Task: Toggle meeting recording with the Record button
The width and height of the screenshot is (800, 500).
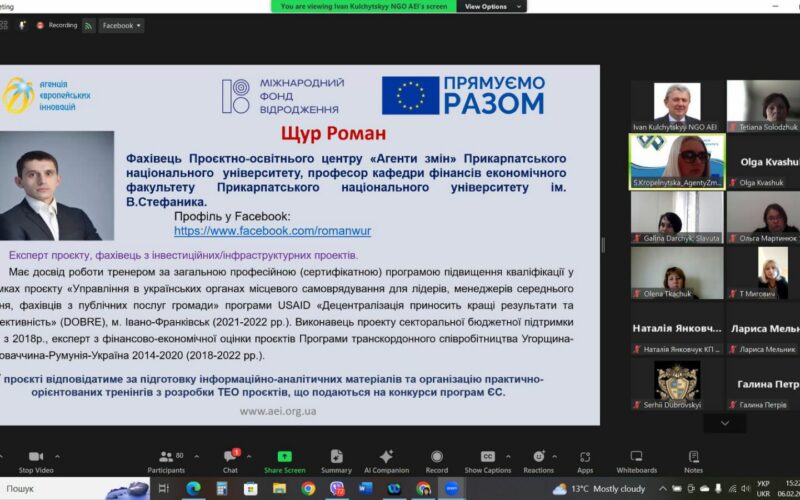Action: (436, 459)
